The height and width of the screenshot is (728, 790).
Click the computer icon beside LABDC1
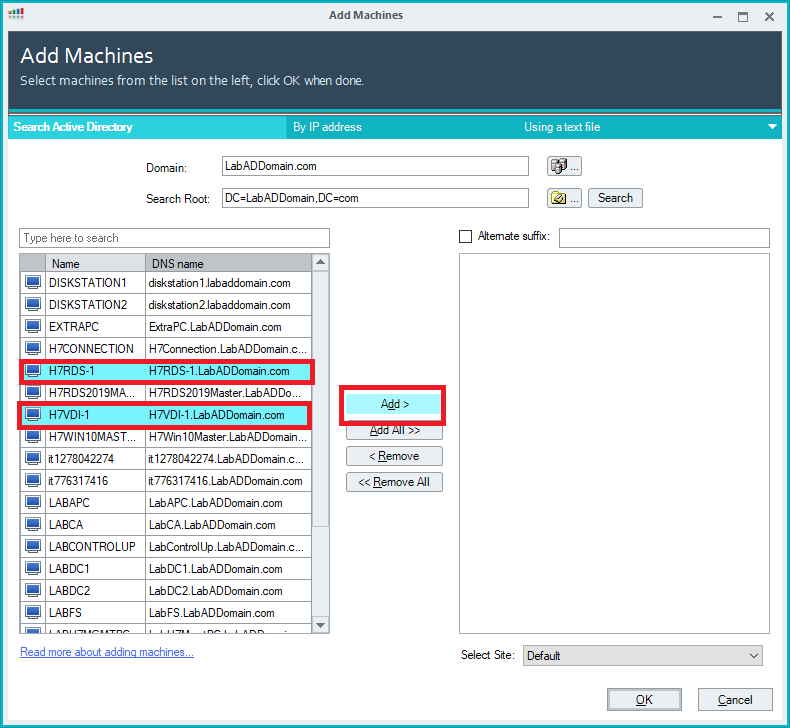(33, 569)
